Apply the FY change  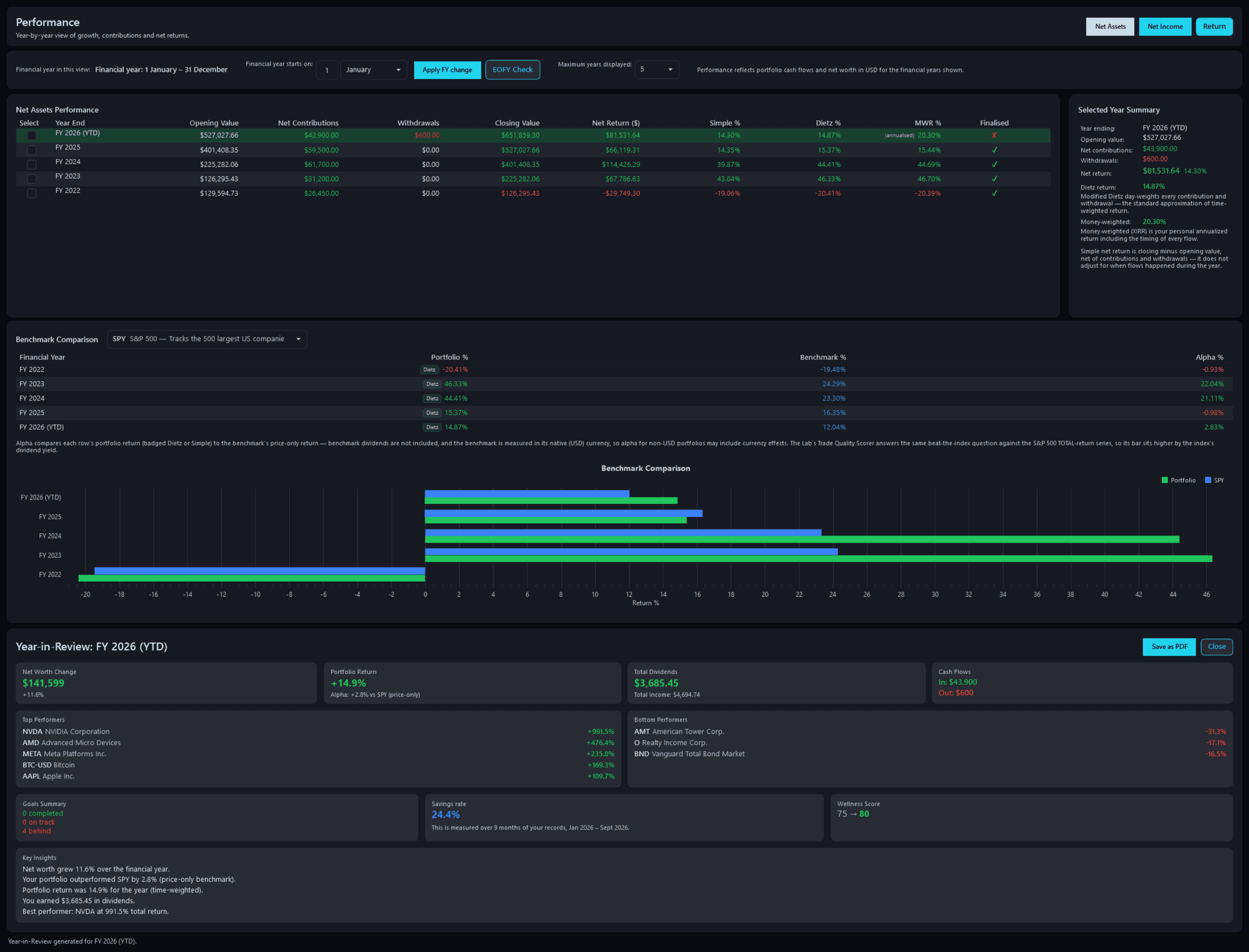447,70
